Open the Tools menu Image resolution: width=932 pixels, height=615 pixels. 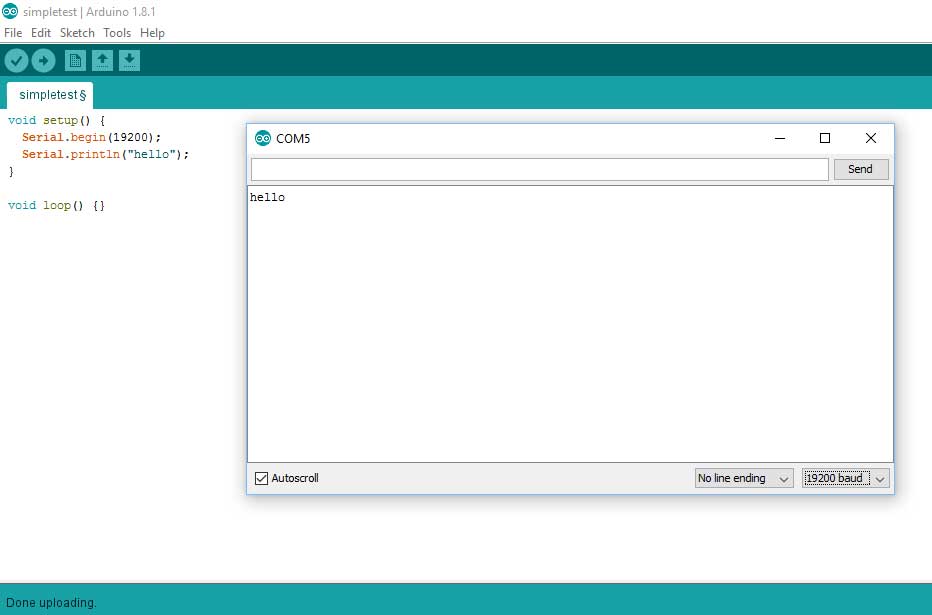pyautogui.click(x=117, y=33)
